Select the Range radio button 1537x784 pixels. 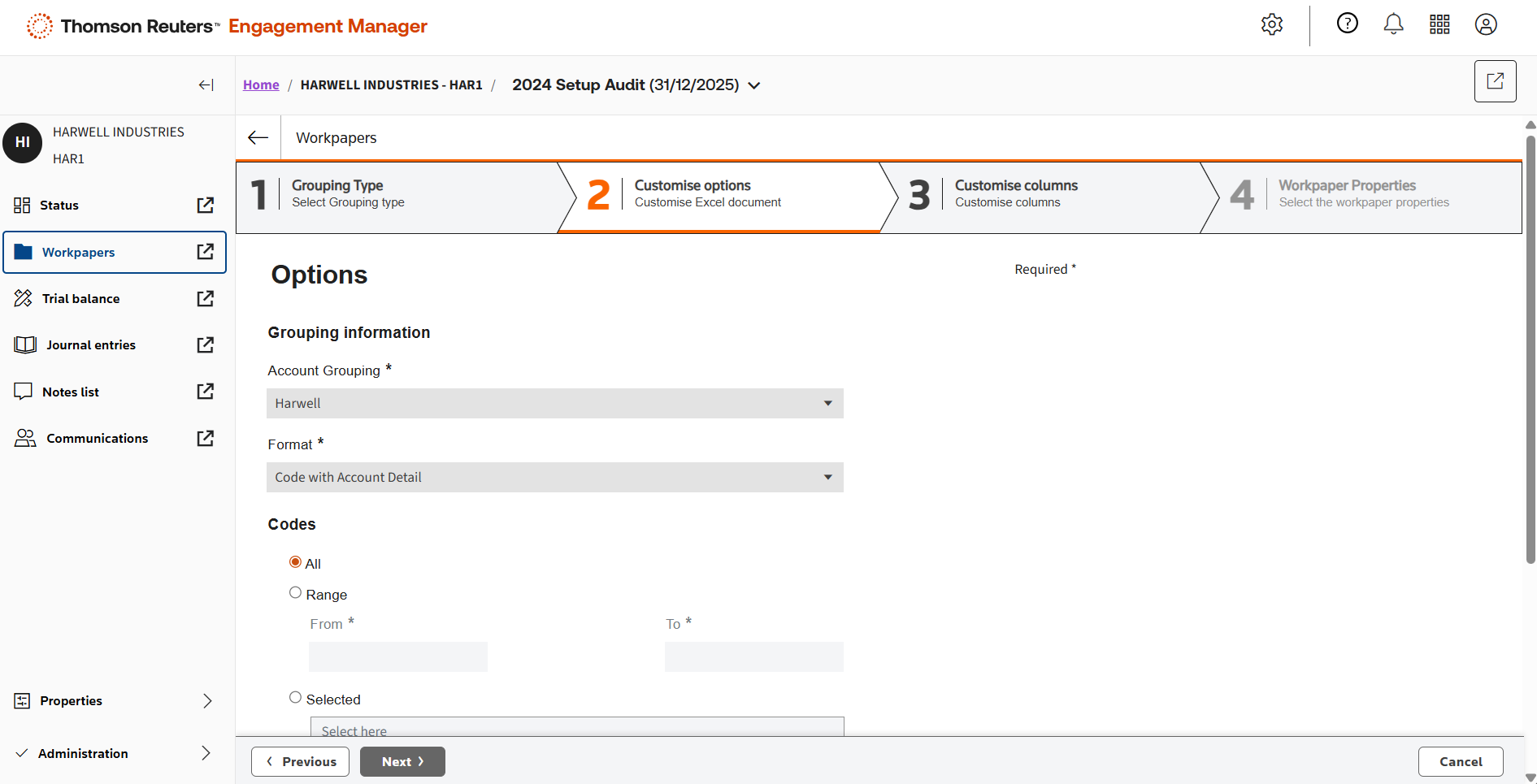point(296,593)
